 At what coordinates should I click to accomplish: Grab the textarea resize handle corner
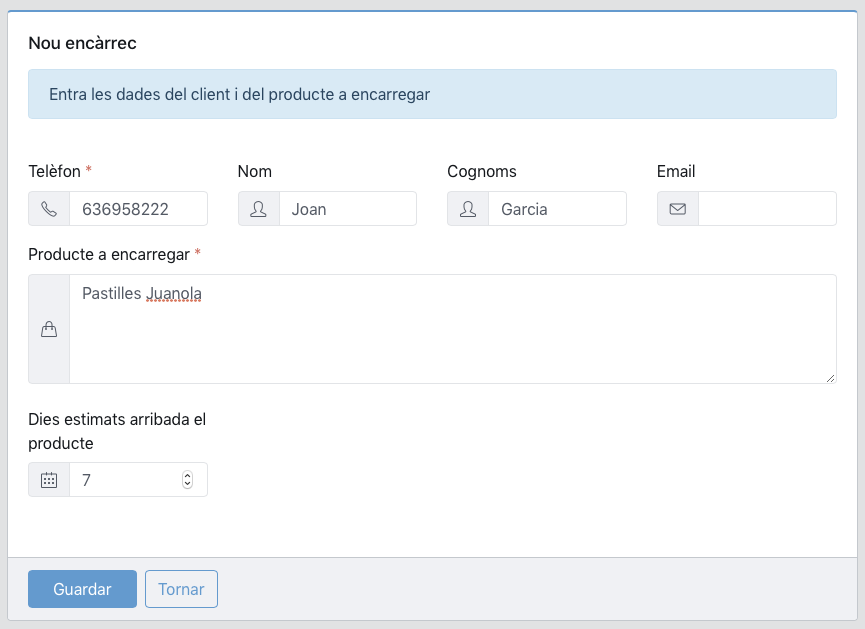830,378
